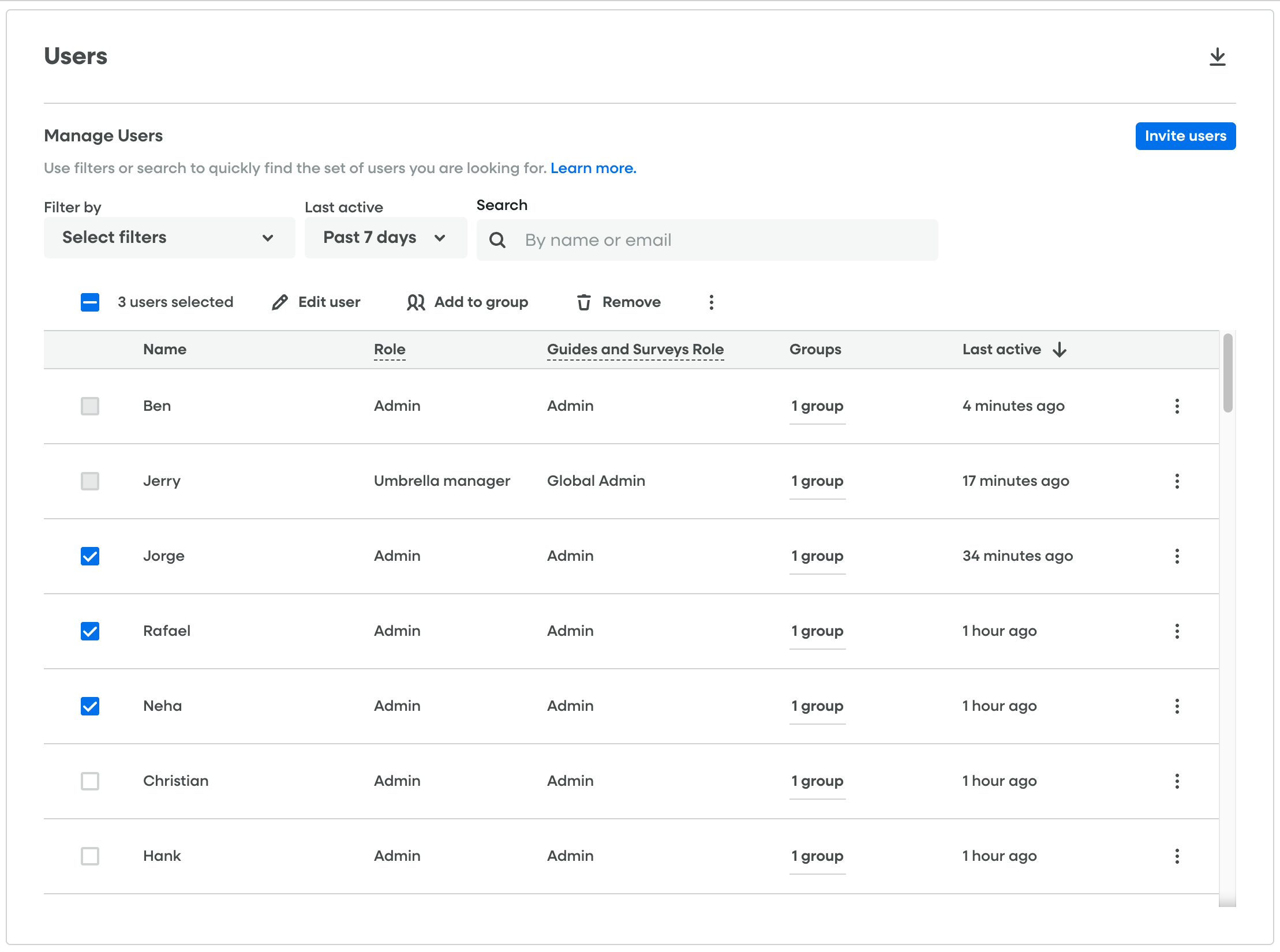Screen dimensions: 1280x952
Task: Open the Select filters dropdown
Action: (169, 238)
